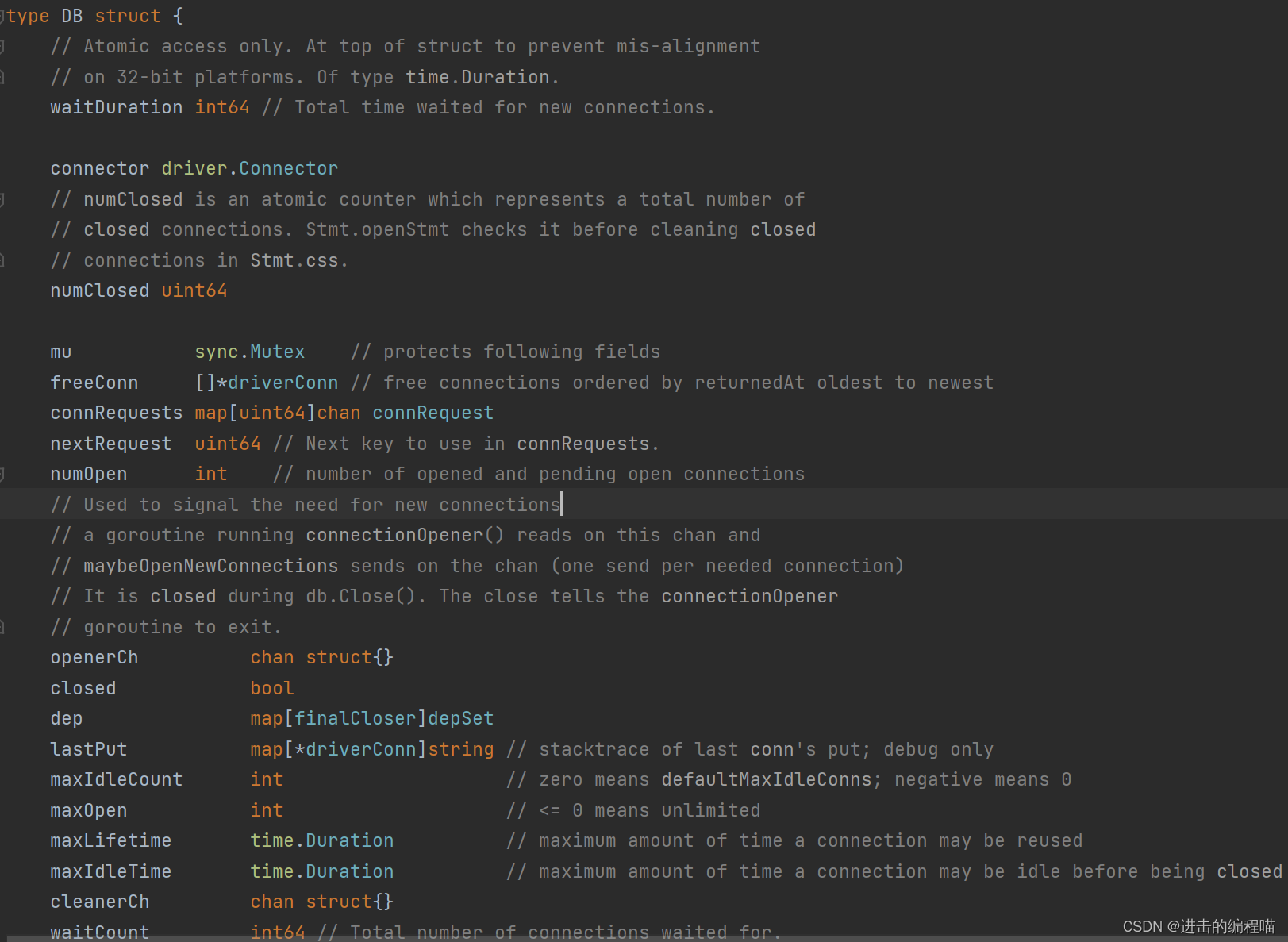This screenshot has height=942, width=1288.
Task: Toggle fold marker beside numOpen line
Action: [2, 475]
